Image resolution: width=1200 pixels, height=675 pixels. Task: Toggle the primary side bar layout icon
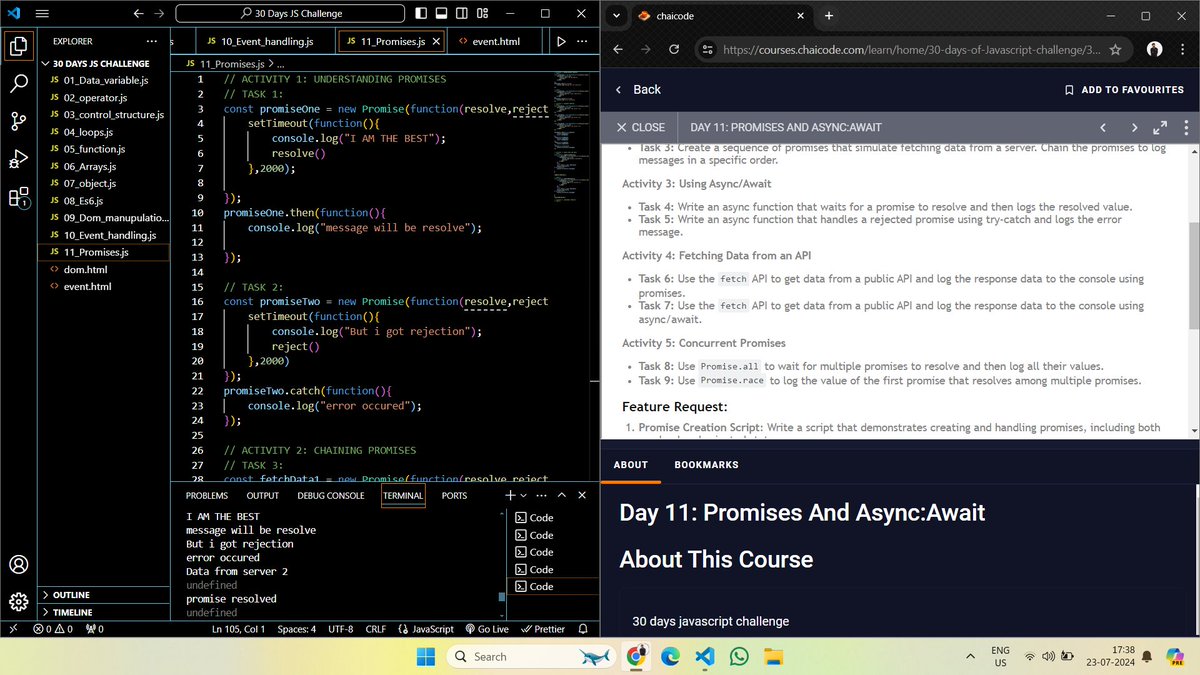coord(420,14)
